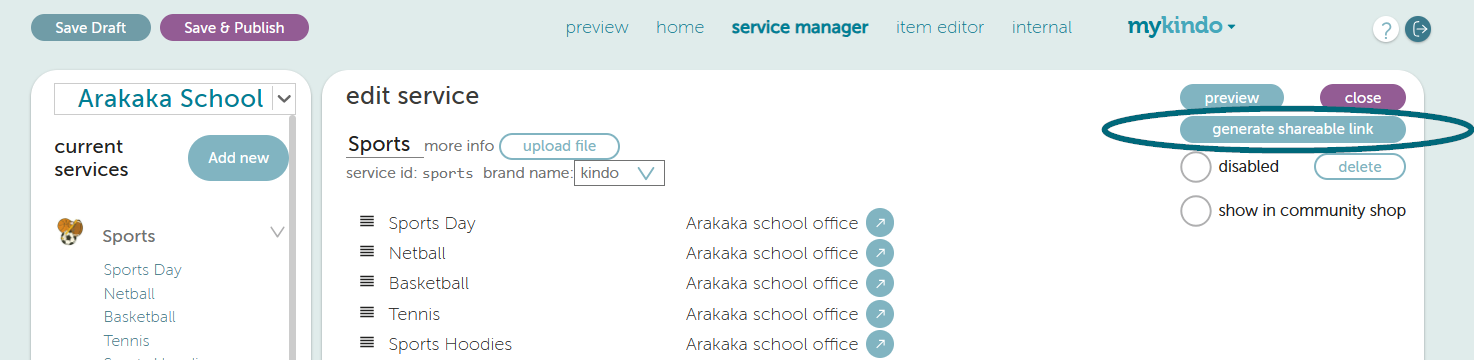Click the Sports balls service icon

coord(68,232)
